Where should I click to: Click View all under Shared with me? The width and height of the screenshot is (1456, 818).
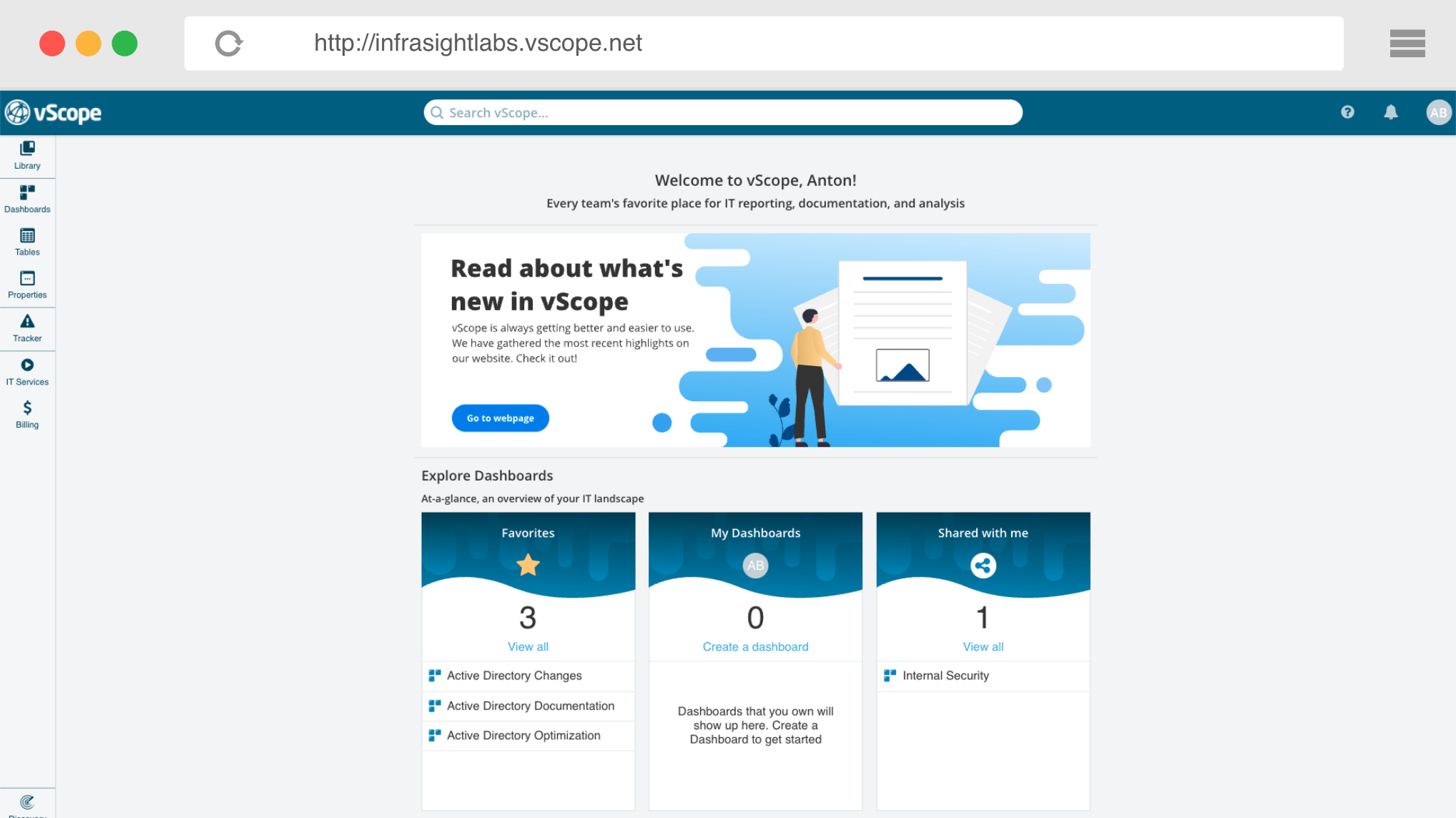983,646
